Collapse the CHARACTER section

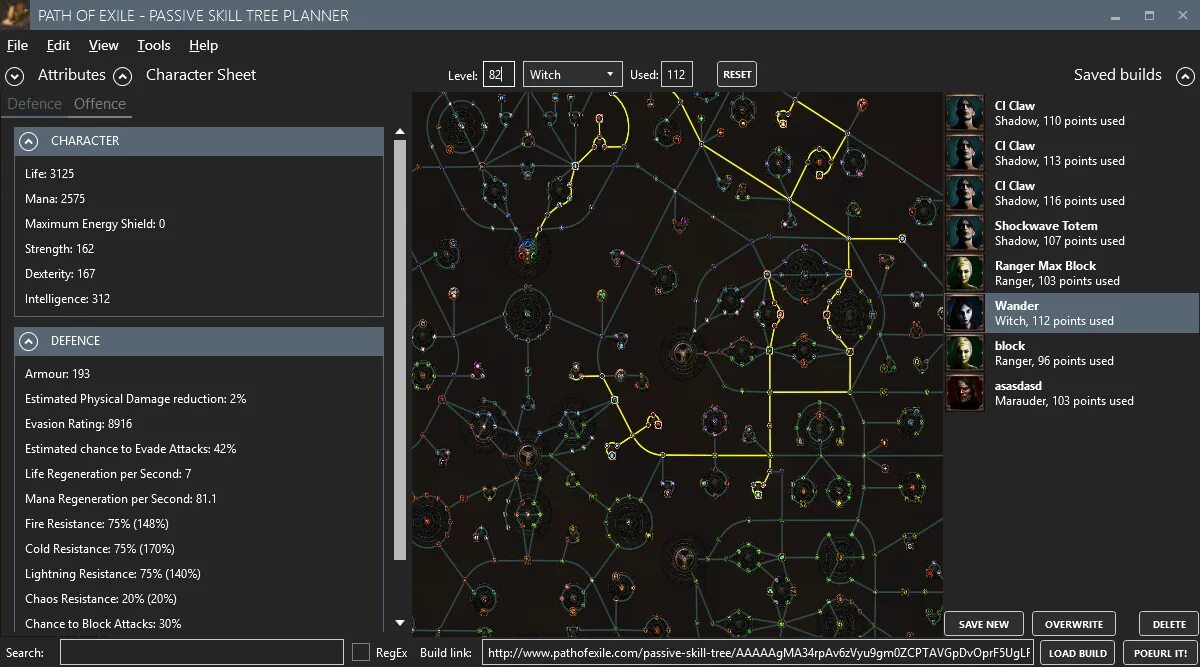[x=29, y=141]
